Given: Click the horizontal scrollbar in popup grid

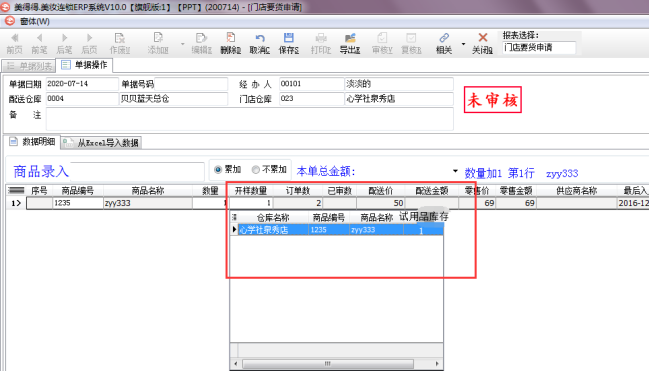Looking at the screenshot, I should [336, 364].
